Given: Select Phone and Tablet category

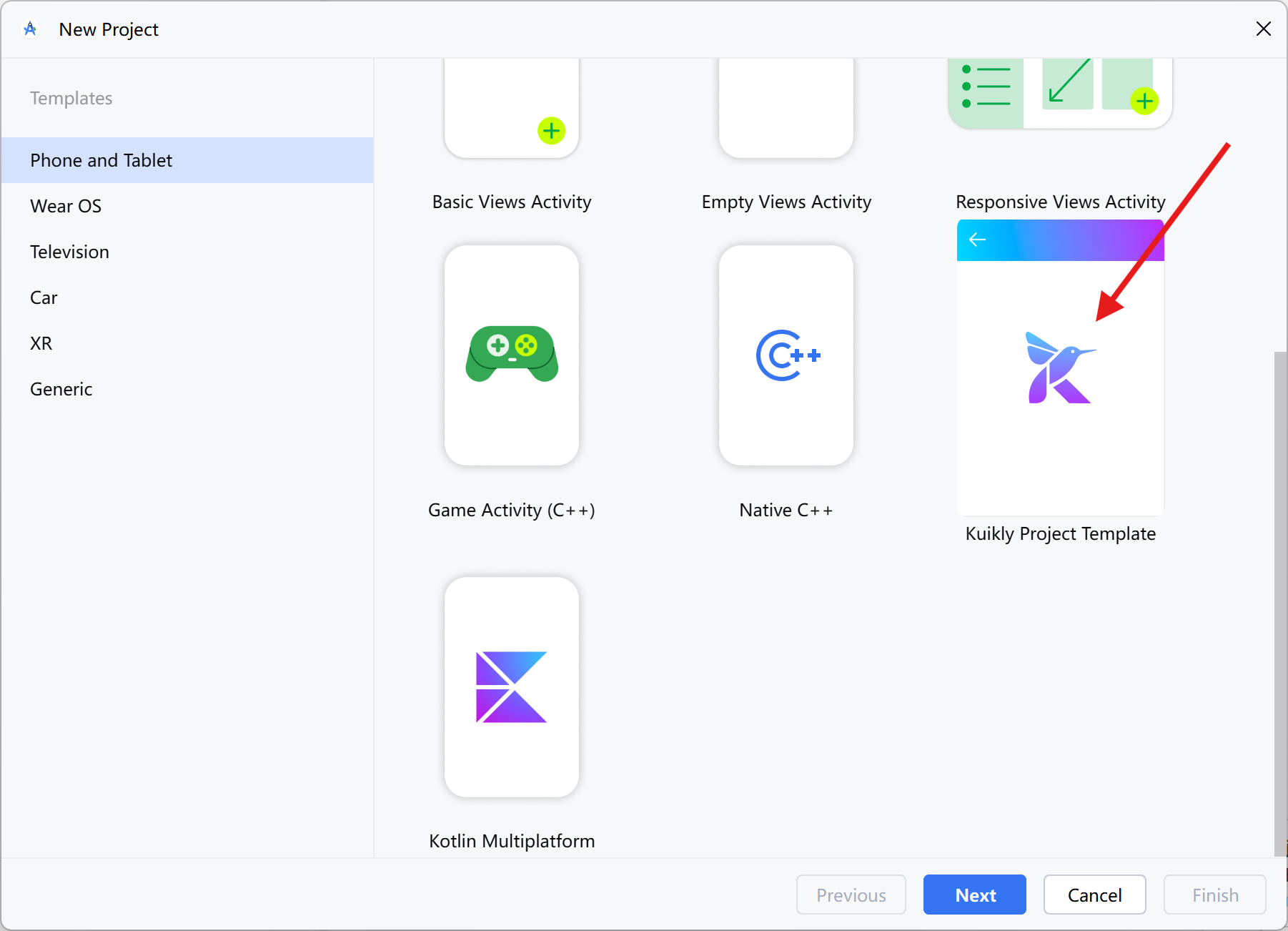Looking at the screenshot, I should coord(187,160).
